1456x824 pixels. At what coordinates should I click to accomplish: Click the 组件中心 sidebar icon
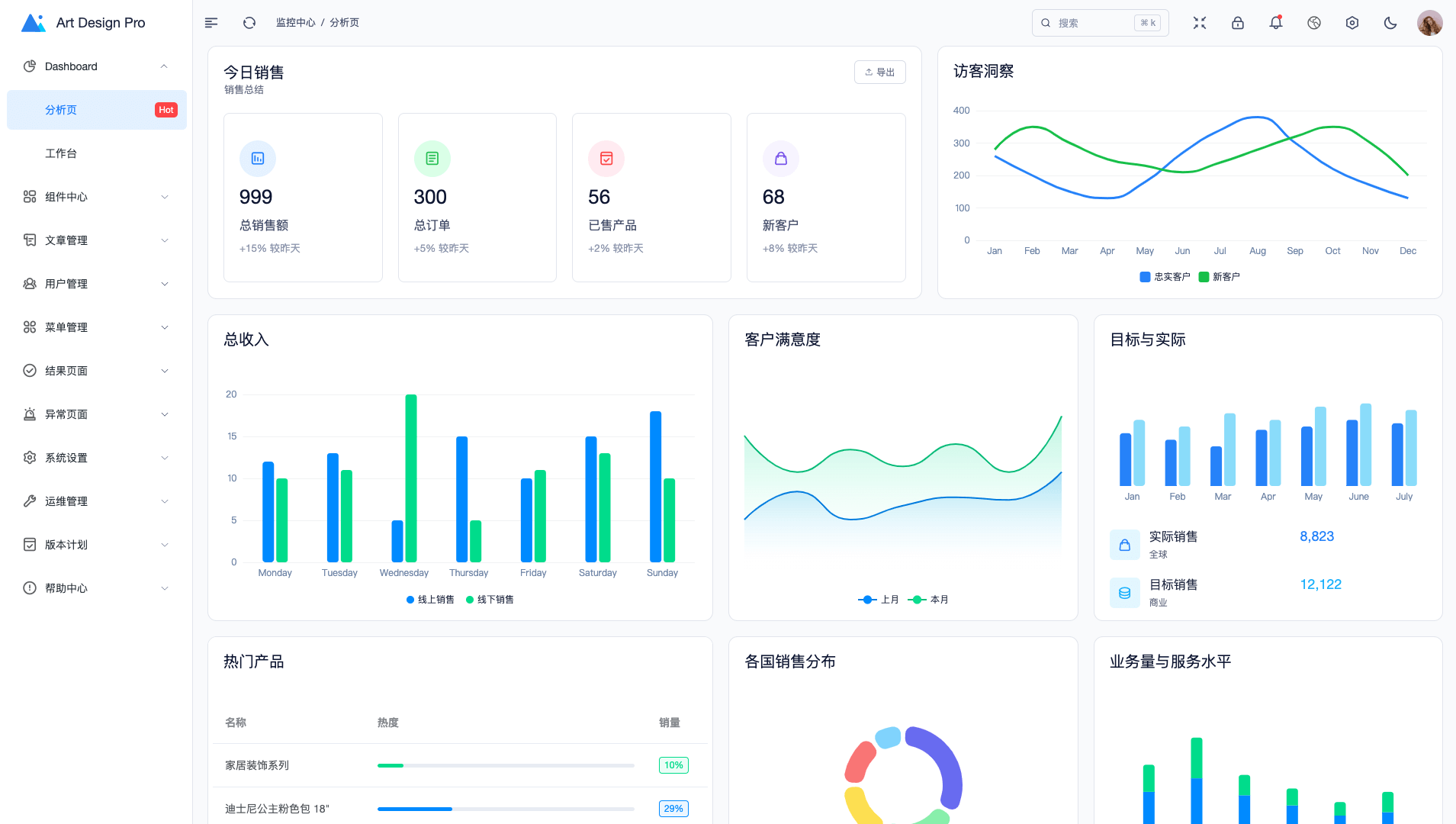tap(30, 197)
